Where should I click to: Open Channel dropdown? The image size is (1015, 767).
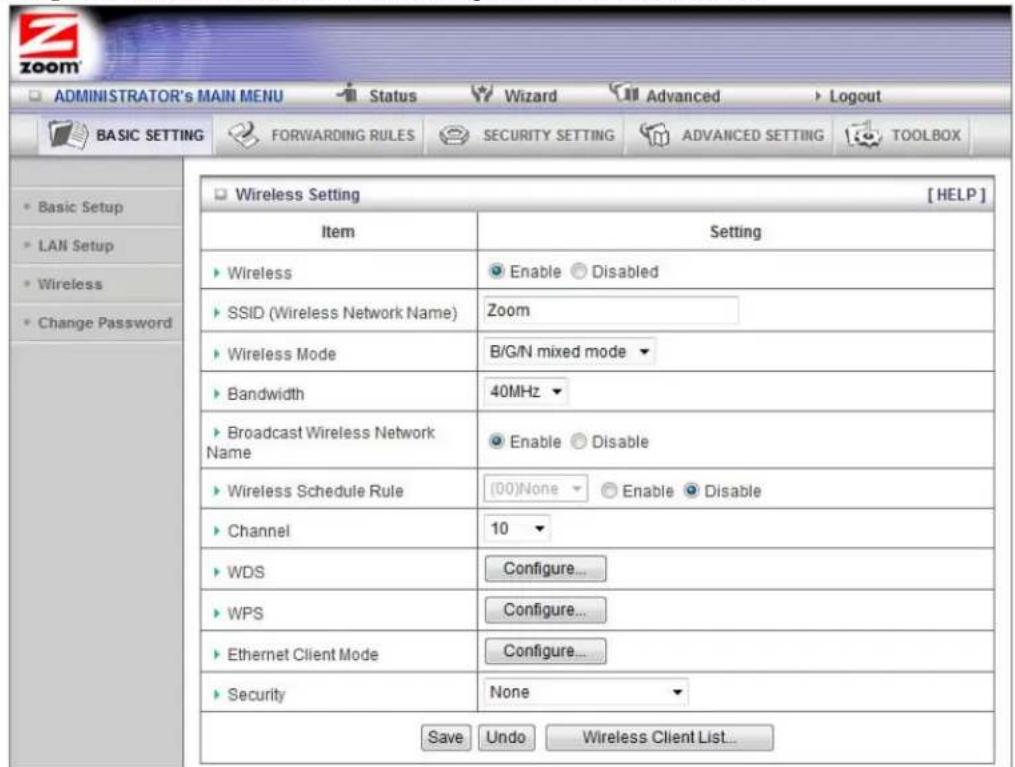(x=517, y=529)
